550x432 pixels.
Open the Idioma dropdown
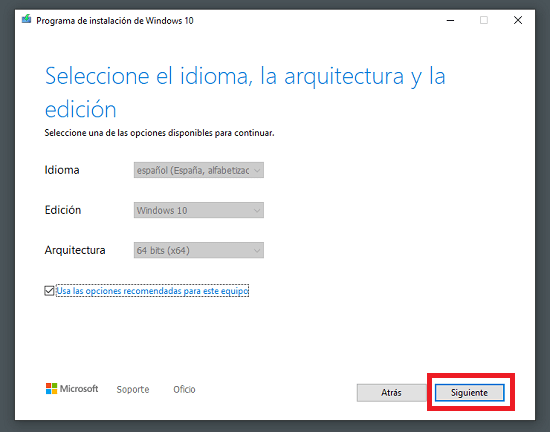pos(199,170)
